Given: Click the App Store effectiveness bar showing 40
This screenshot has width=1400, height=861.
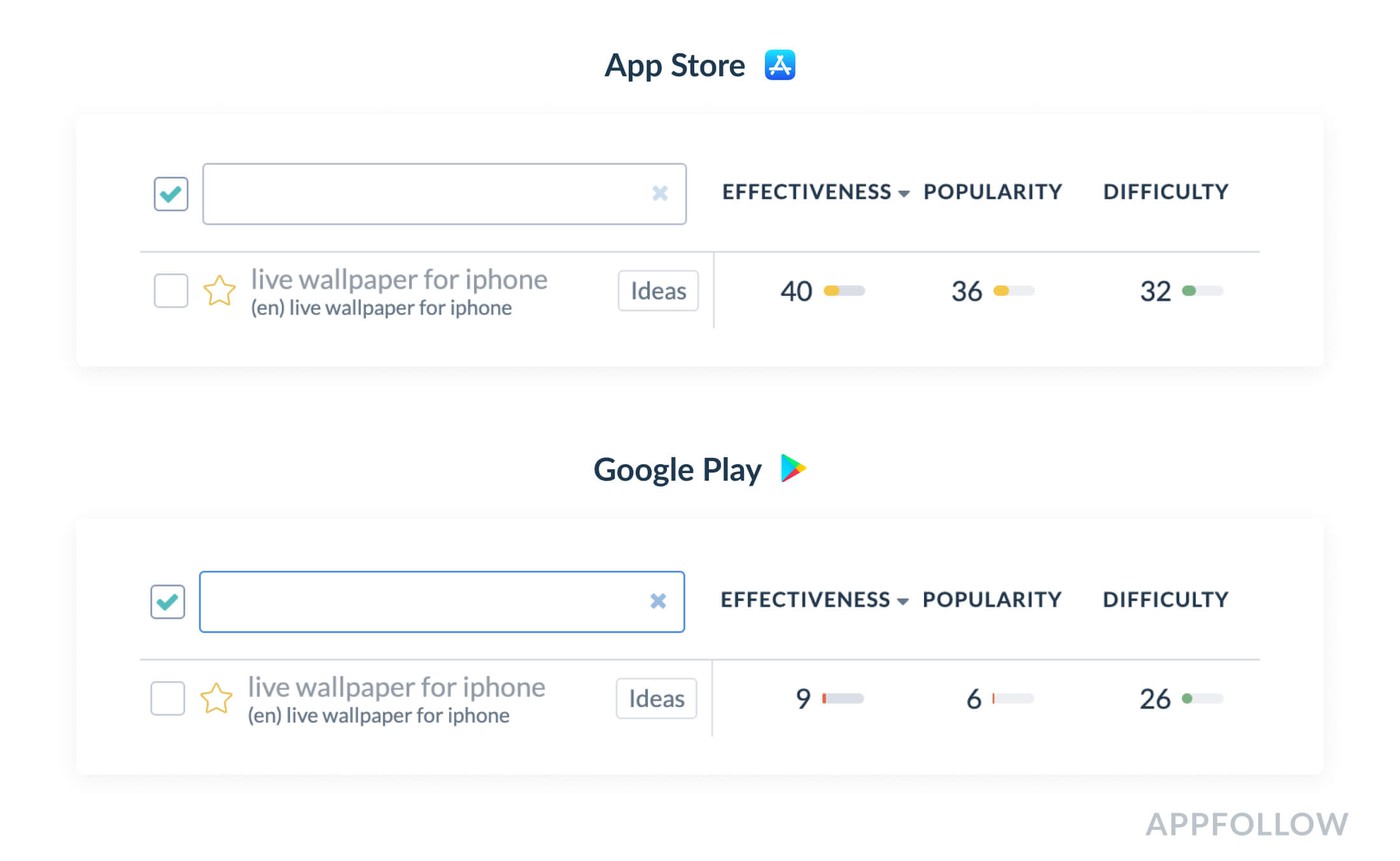Looking at the screenshot, I should 844,291.
